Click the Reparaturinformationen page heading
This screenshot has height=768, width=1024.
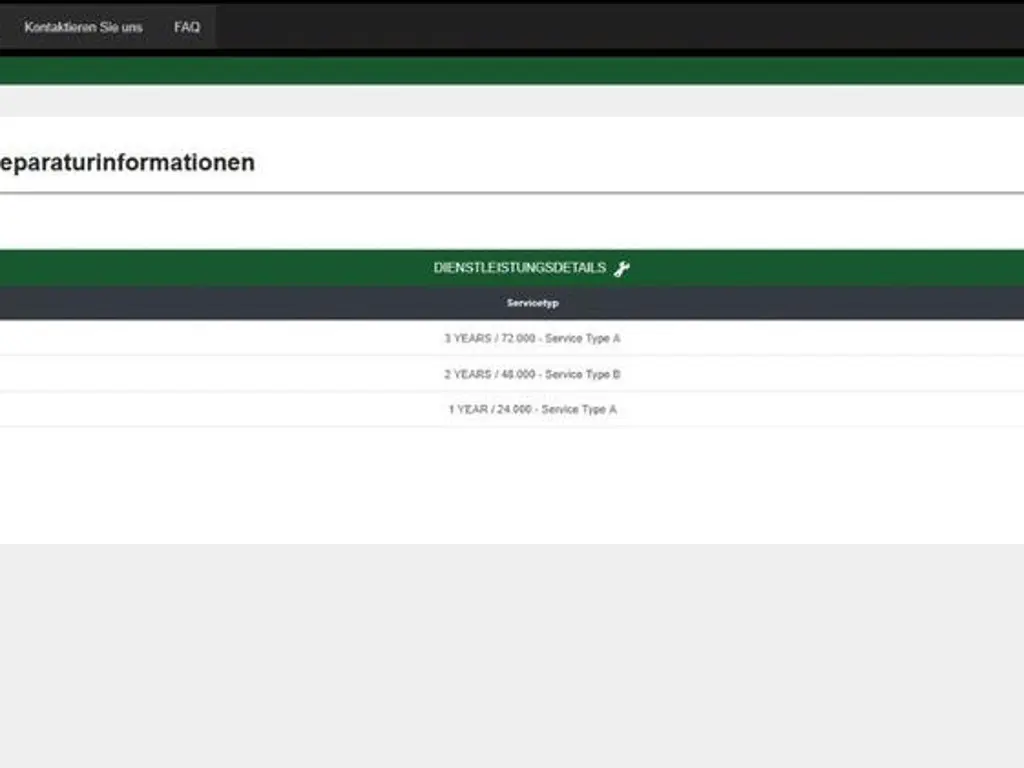pos(127,162)
